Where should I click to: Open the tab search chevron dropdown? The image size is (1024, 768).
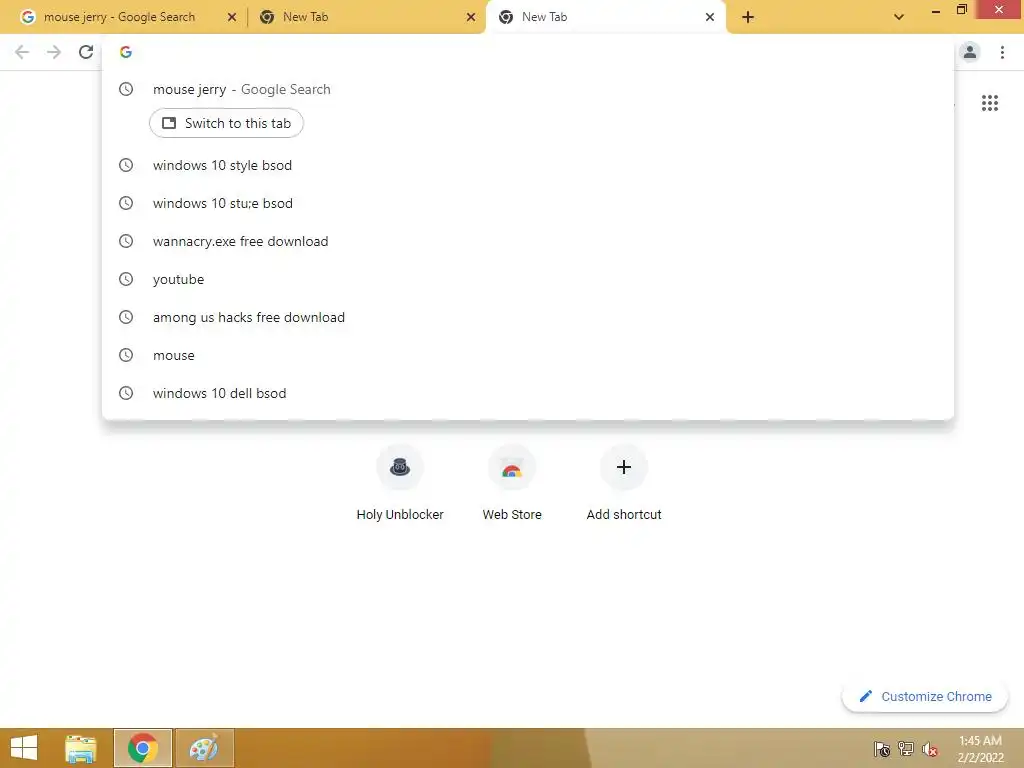pyautogui.click(x=899, y=17)
